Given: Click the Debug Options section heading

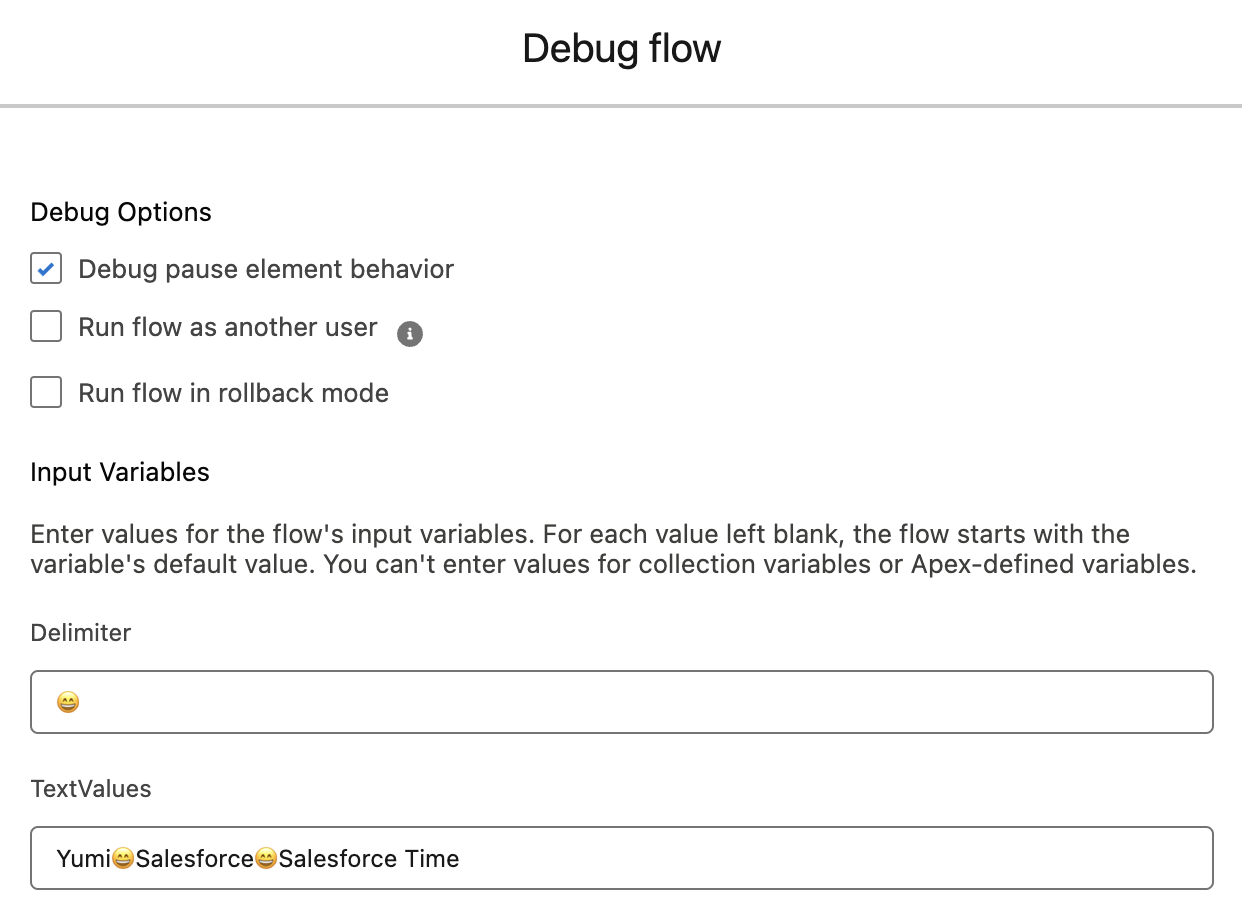Looking at the screenshot, I should click(120, 212).
